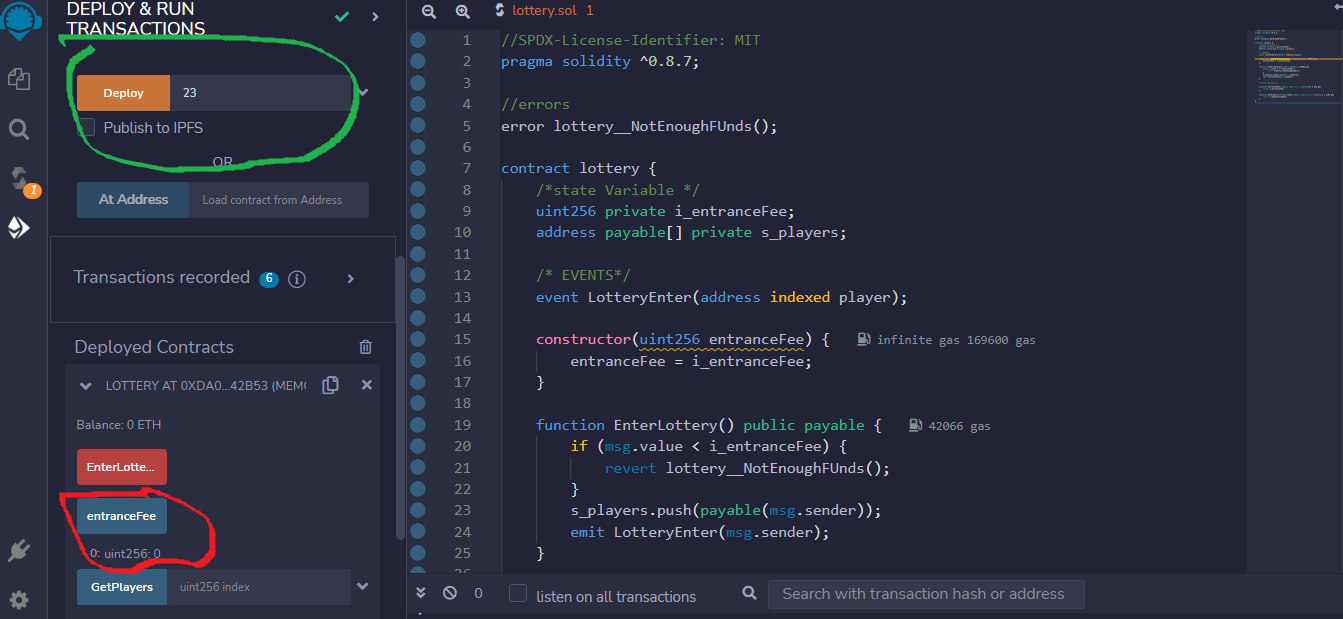Screen dimensions: 1343x619
Task: Switch to the lottery.sol tab
Action: pos(545,11)
